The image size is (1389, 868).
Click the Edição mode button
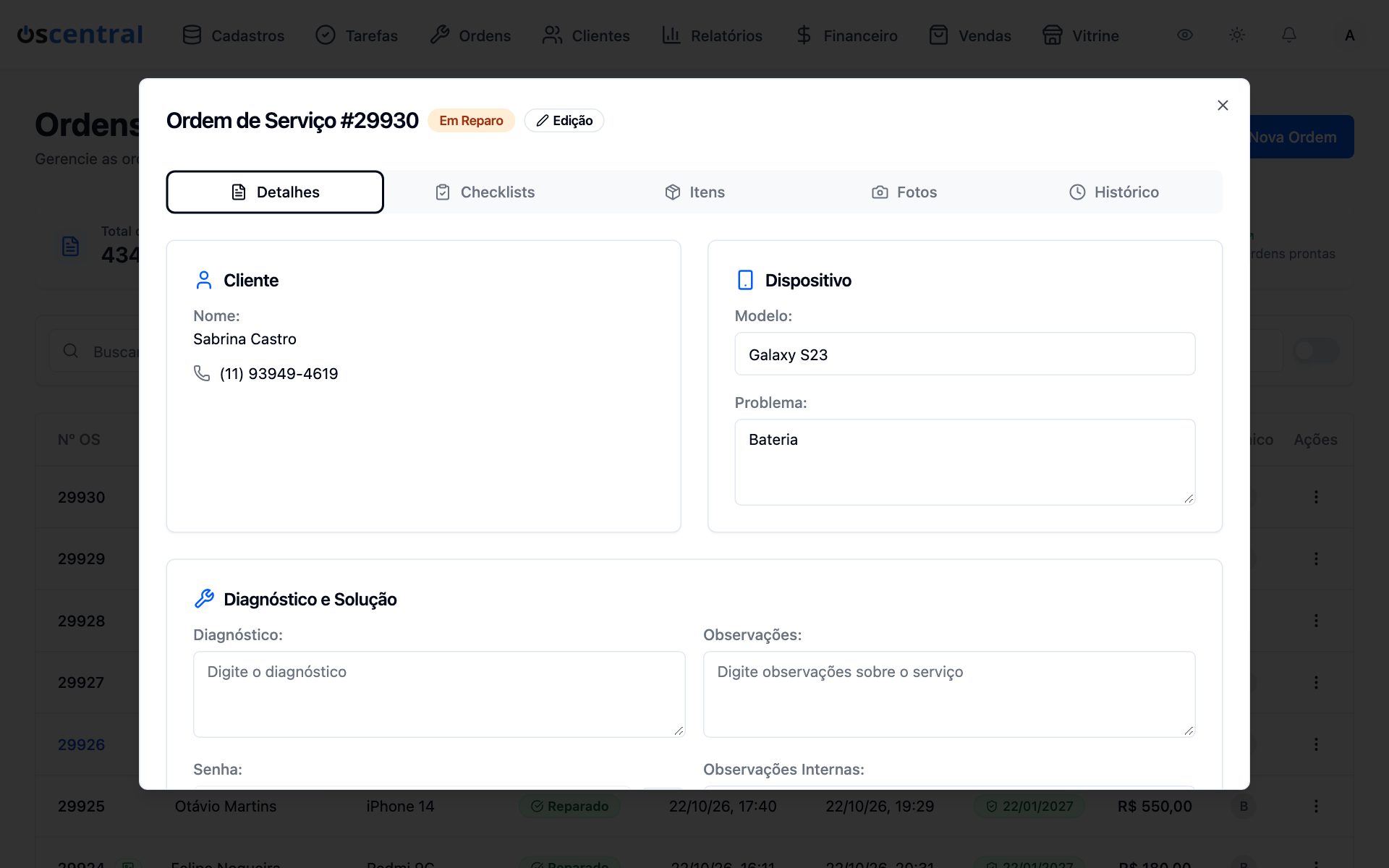tap(564, 121)
